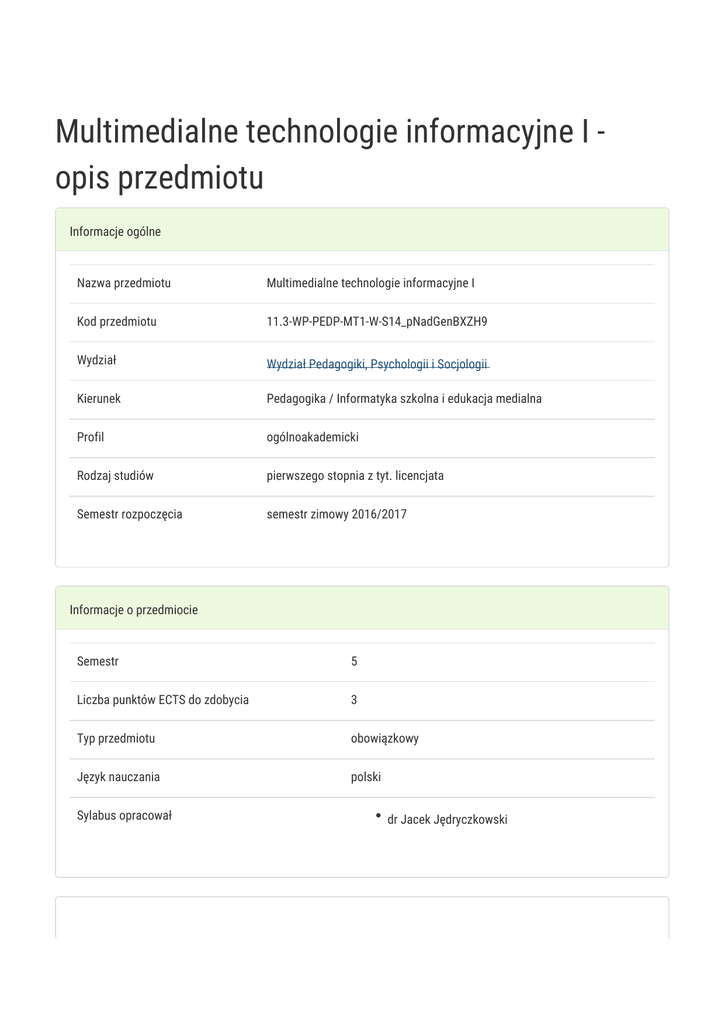Screen dimensions: 725x1024
Task: Click the Semestr rozpoczęcia label
Action: (129, 515)
